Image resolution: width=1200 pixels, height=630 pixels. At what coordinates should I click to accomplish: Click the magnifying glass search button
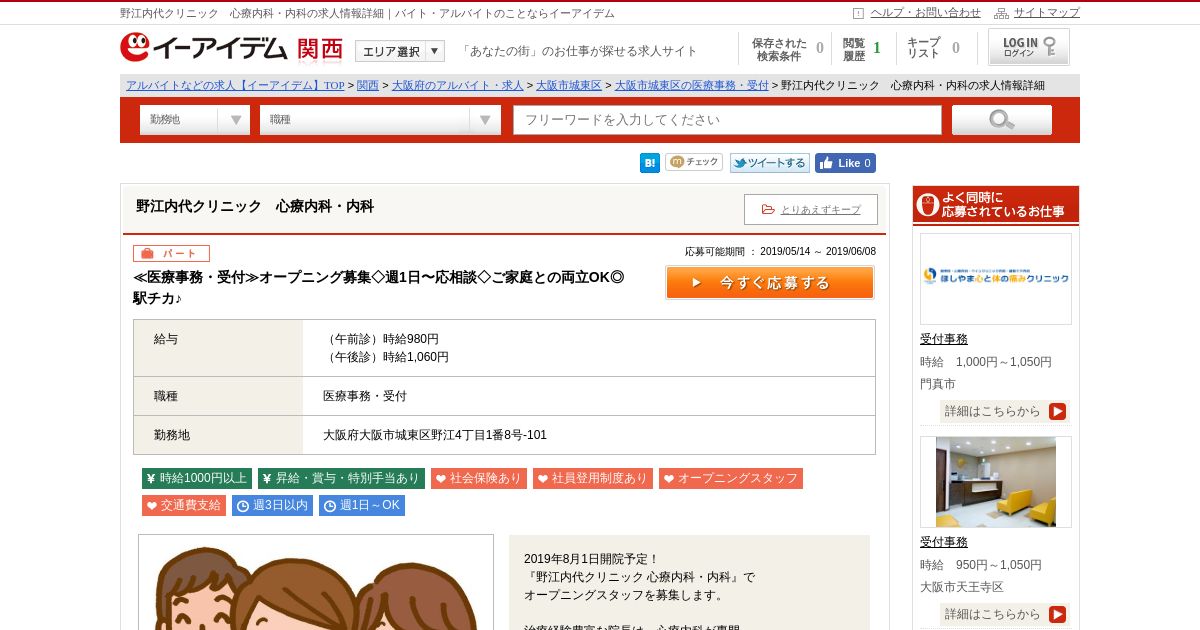pos(1002,120)
